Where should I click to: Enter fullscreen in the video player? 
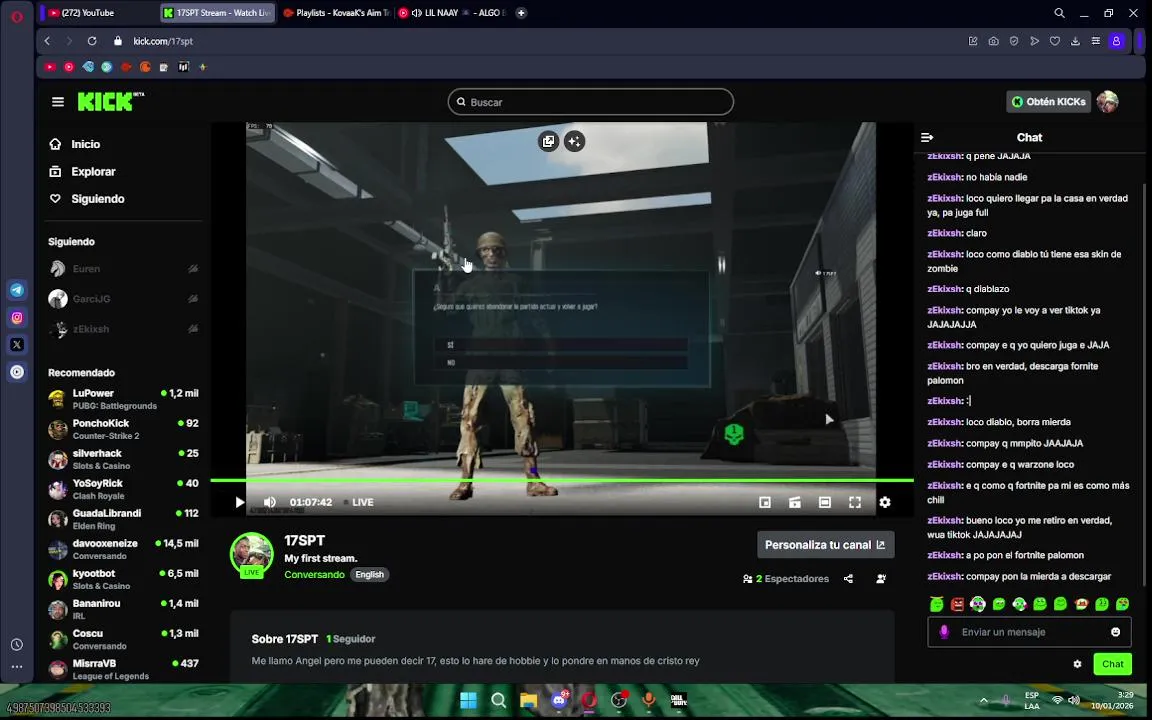(854, 502)
